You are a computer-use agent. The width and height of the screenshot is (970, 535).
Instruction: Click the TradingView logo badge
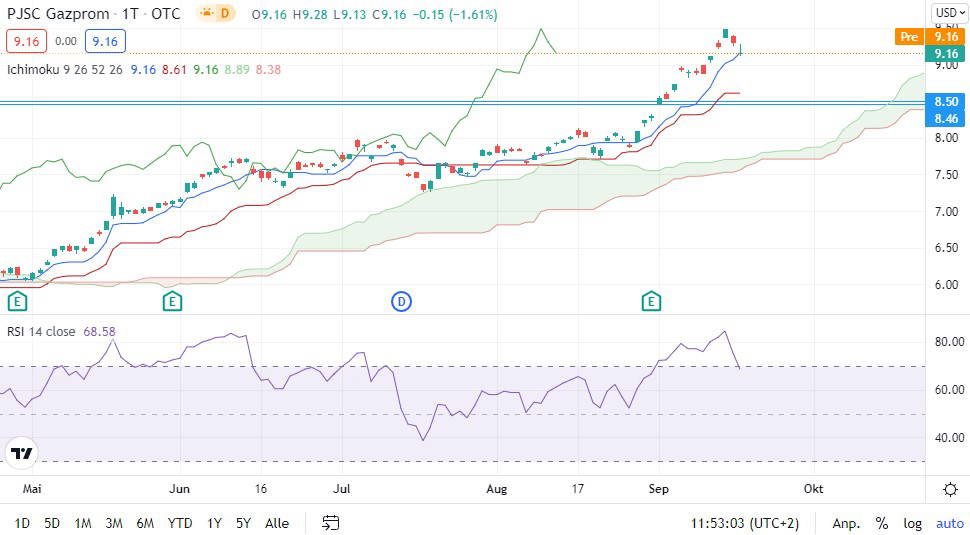[x=22, y=453]
